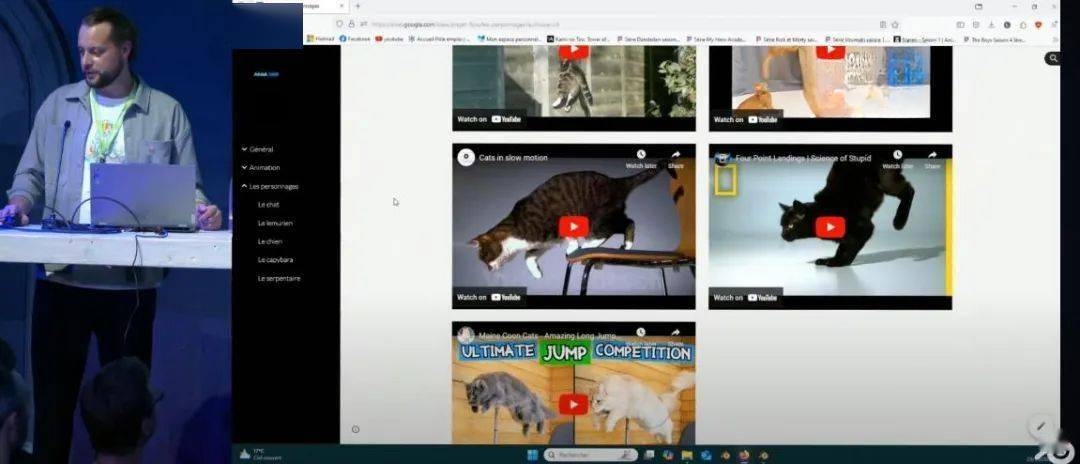Click the pencil edit button
Screen dimensions: 1080x464
[1041, 426]
